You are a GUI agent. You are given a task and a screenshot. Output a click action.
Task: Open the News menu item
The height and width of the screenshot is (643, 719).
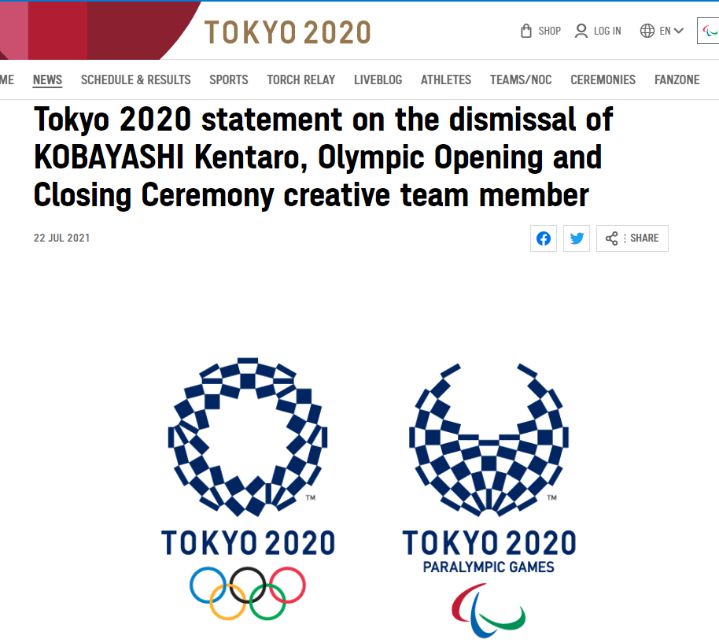point(47,80)
